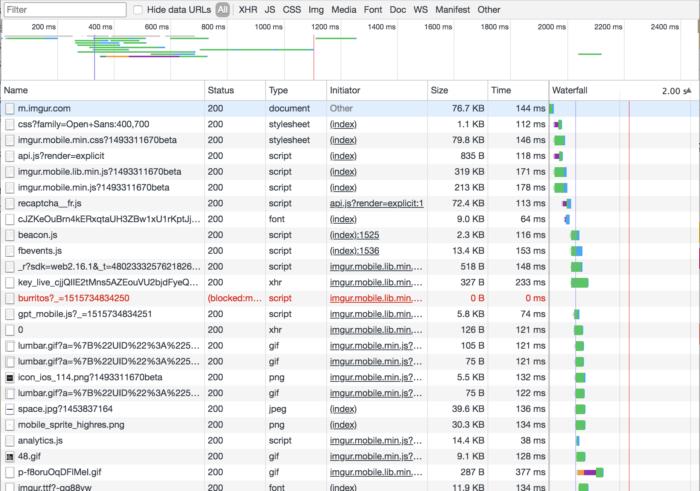Viewport: 700px width, 491px height.
Task: Filter requests by Manifest
Action: 452,10
